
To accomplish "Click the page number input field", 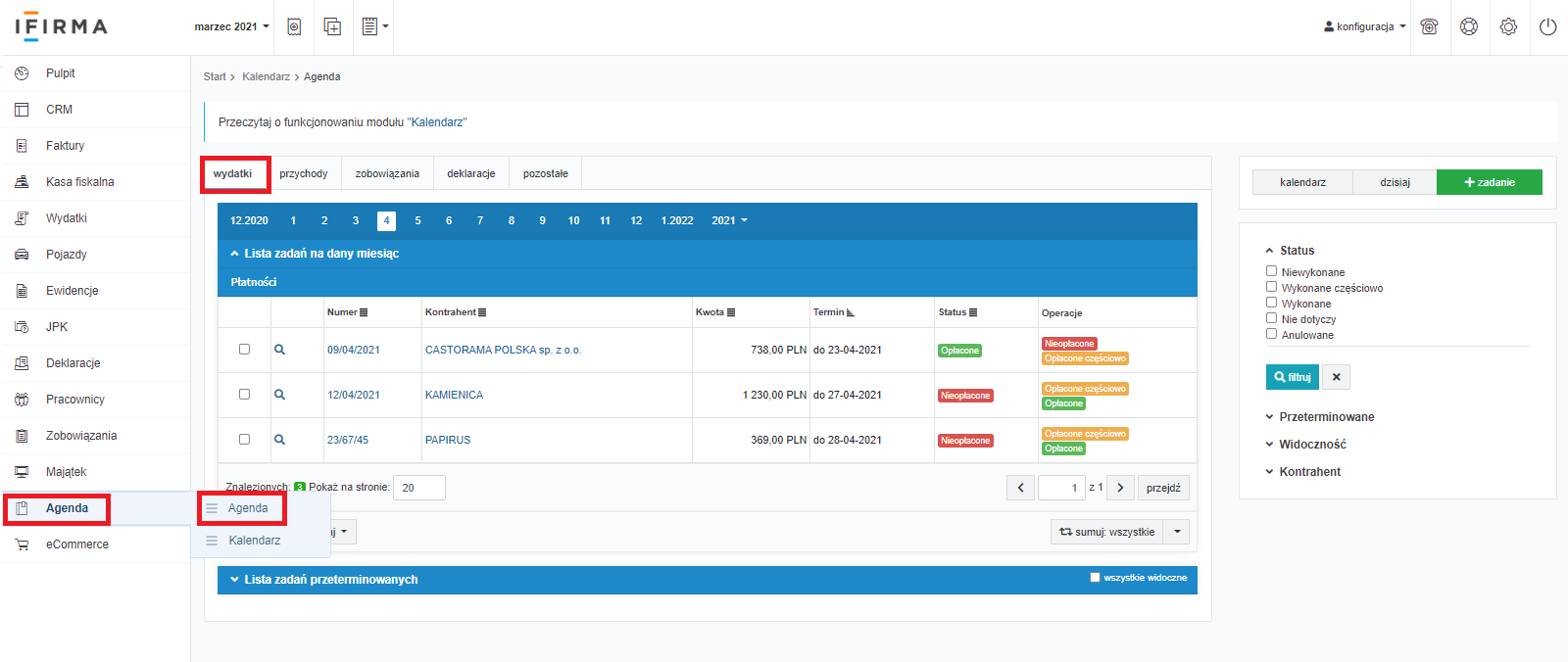I will [x=1061, y=488].
